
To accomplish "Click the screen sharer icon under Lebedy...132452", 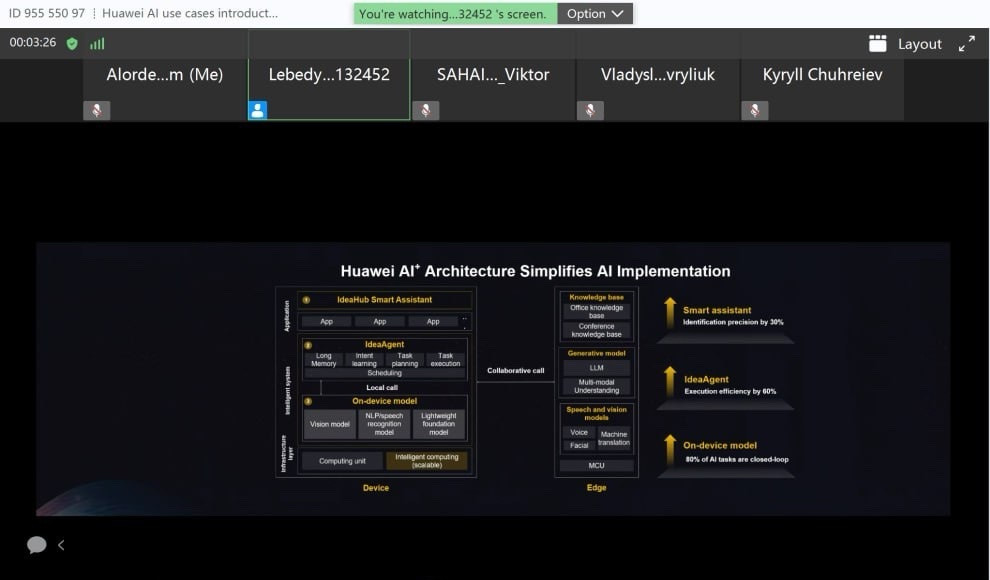I will pos(258,110).
